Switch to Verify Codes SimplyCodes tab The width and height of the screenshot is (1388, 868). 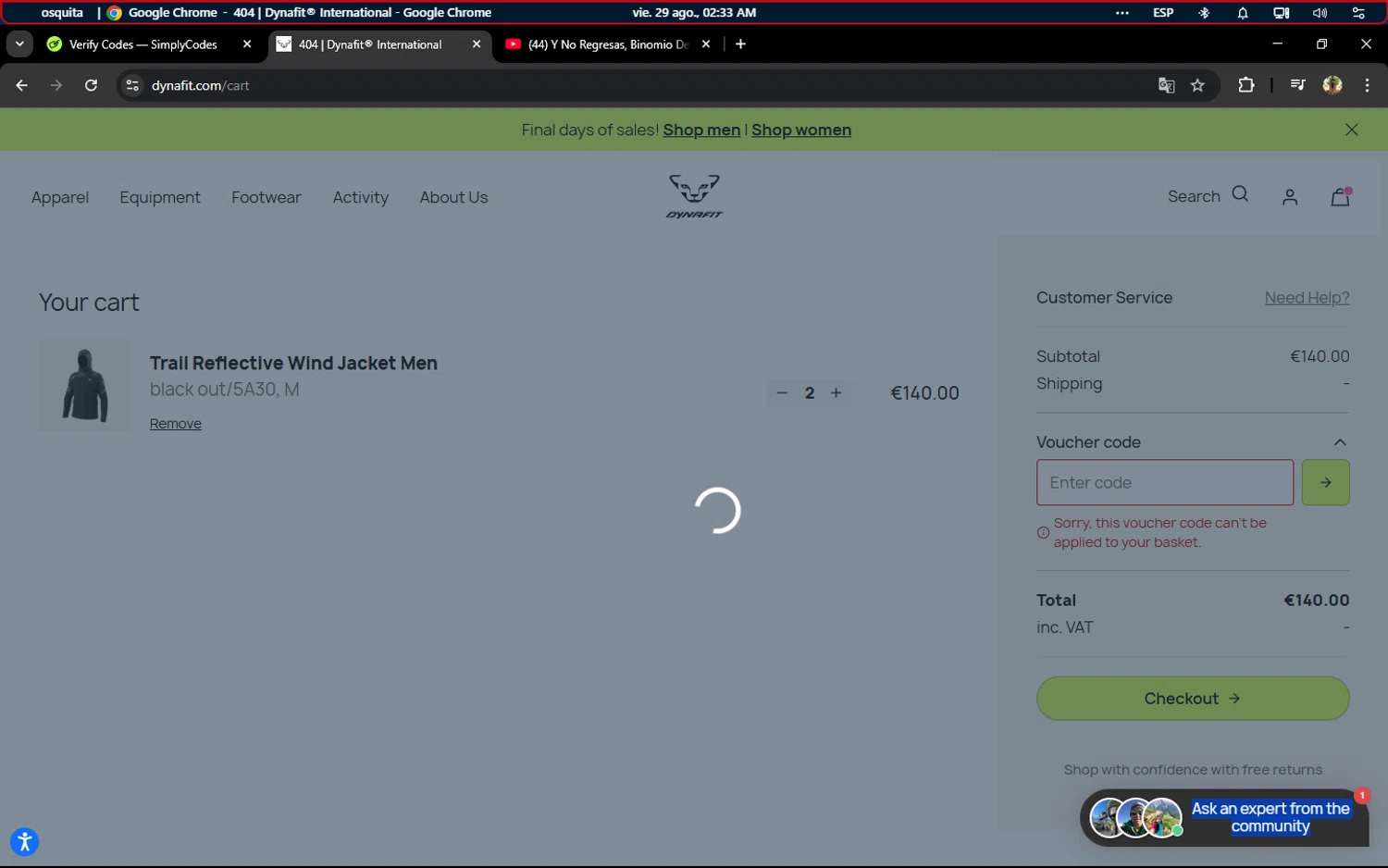[143, 44]
